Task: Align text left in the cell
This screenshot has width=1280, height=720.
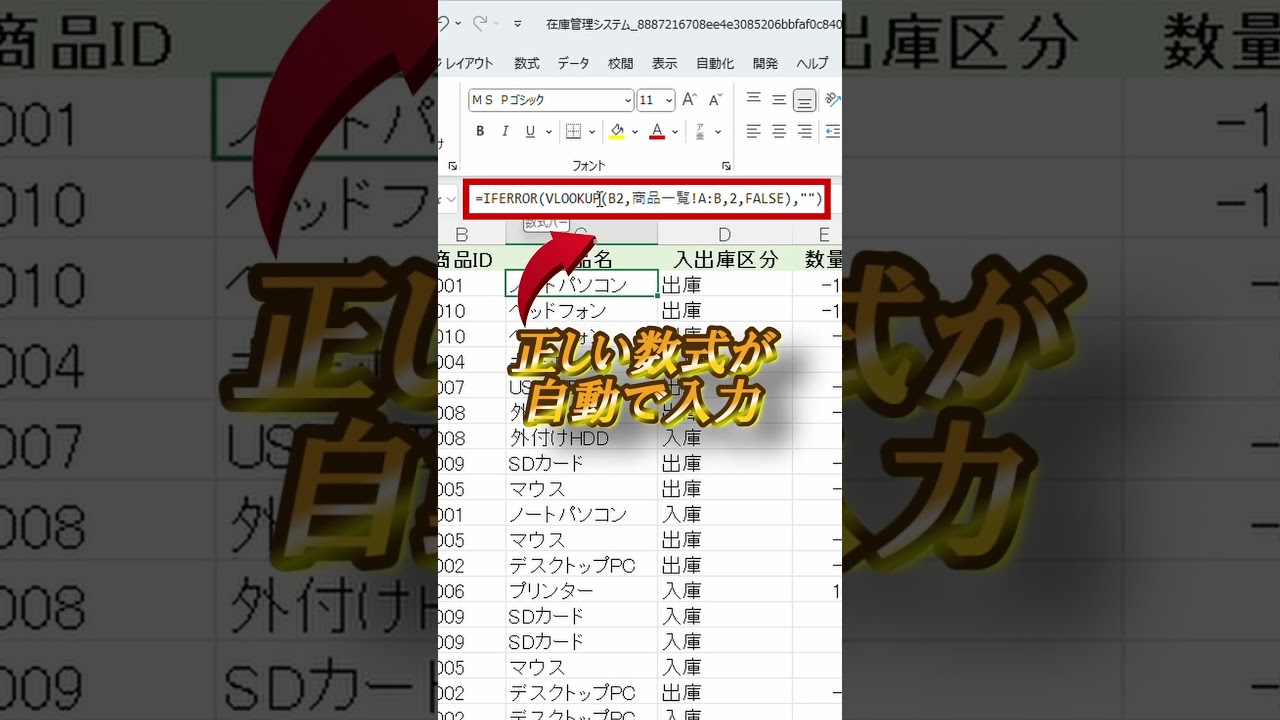Action: click(x=753, y=131)
